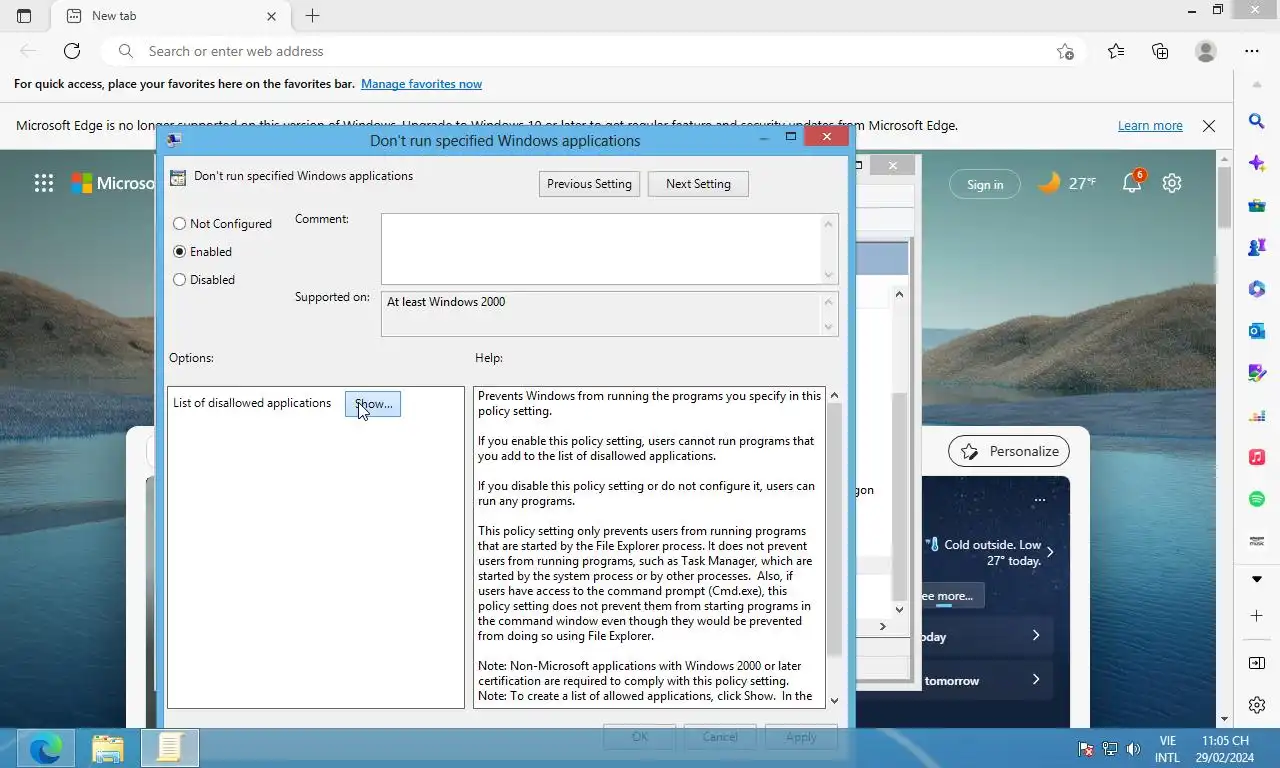Expand the Cold outside weather alert chevron
This screenshot has width=1280, height=768.
1049,552
